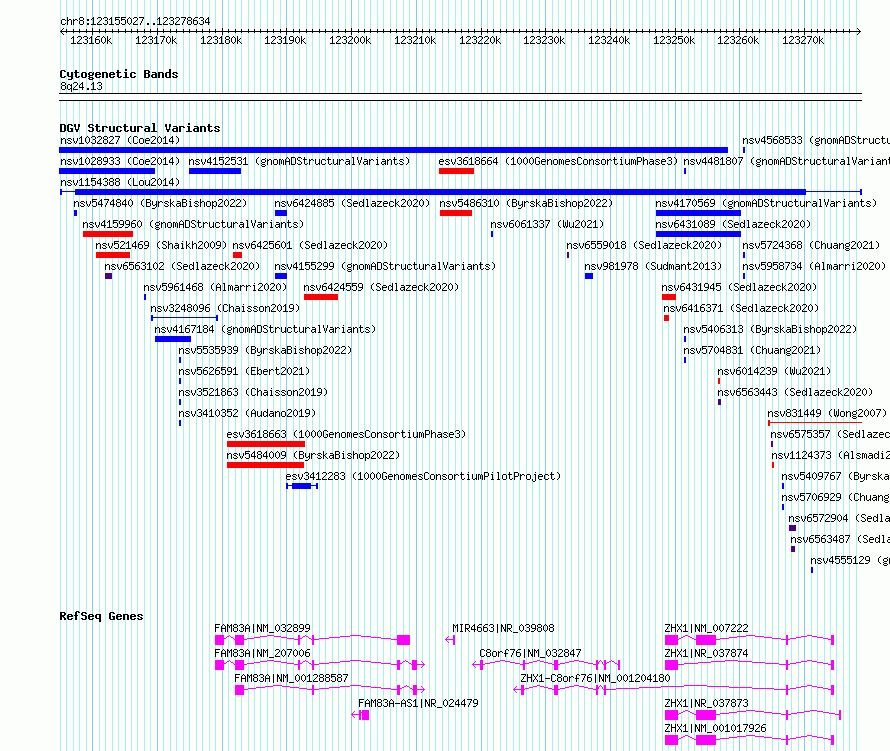Open gene FAM83A|NM_032899
Image resolution: width=890 pixels, height=751 pixels.
tap(262, 628)
